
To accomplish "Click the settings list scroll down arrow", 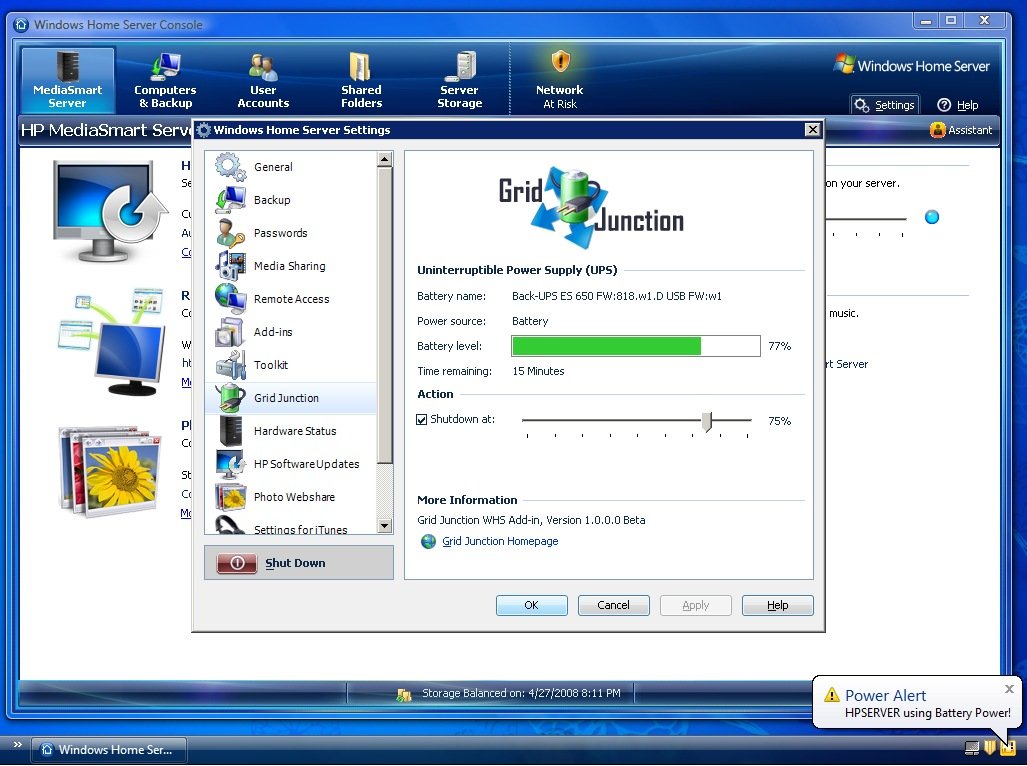I will coord(384,526).
